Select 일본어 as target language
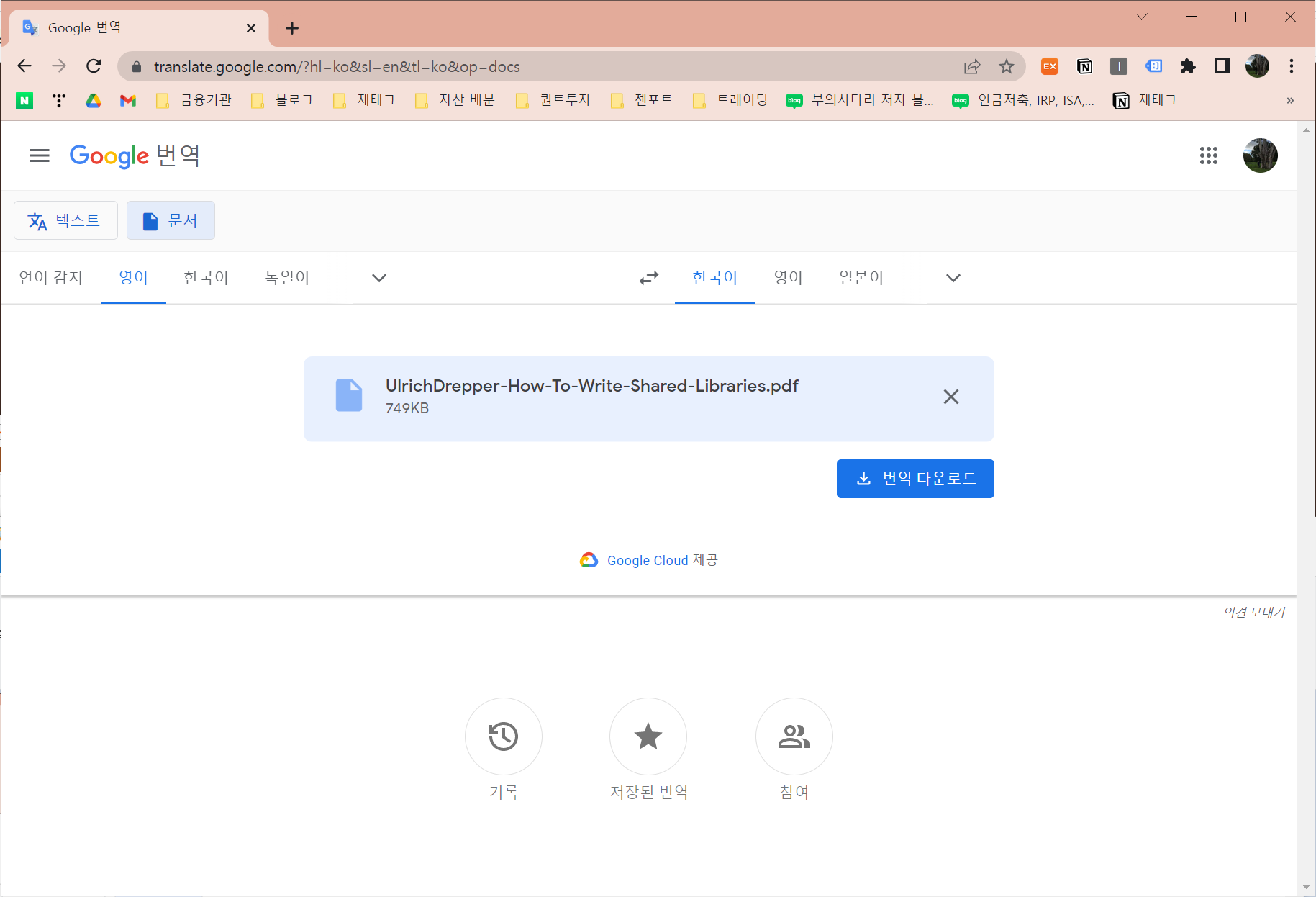Image resolution: width=1316 pixels, height=897 pixels. [861, 278]
